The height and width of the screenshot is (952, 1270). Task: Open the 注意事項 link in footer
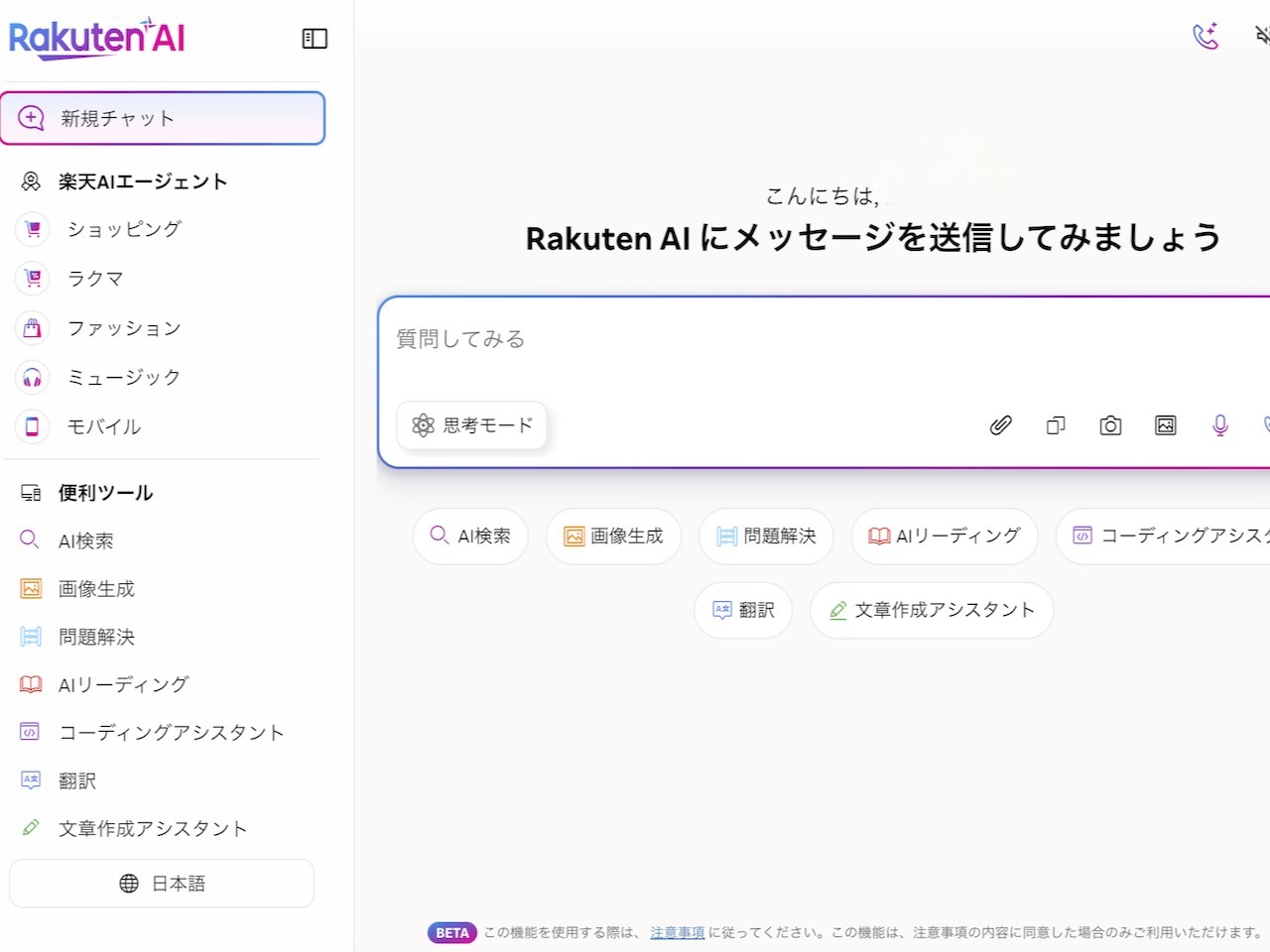(677, 932)
